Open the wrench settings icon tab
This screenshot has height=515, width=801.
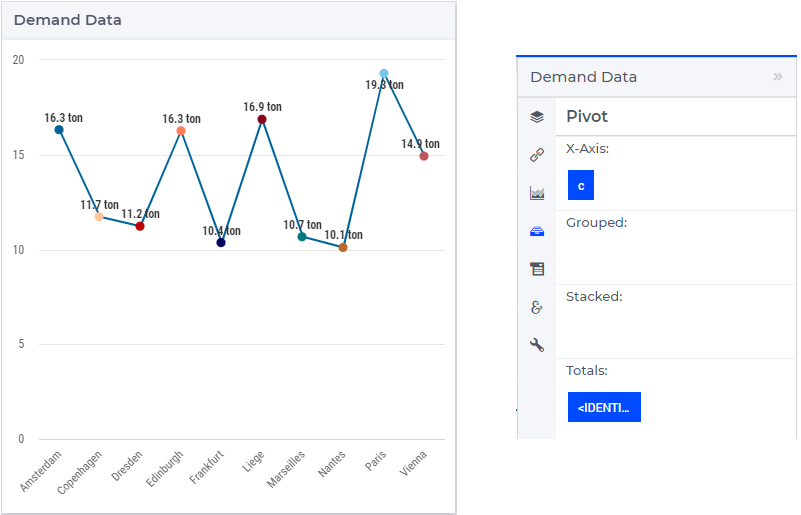pyautogui.click(x=536, y=345)
